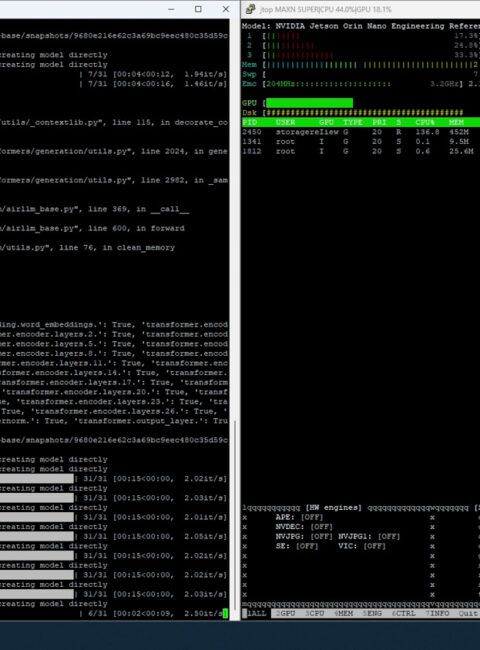
Task: Click the 6/31 progress line at 2.50it/s
Action: pyautogui.click(x=153, y=614)
